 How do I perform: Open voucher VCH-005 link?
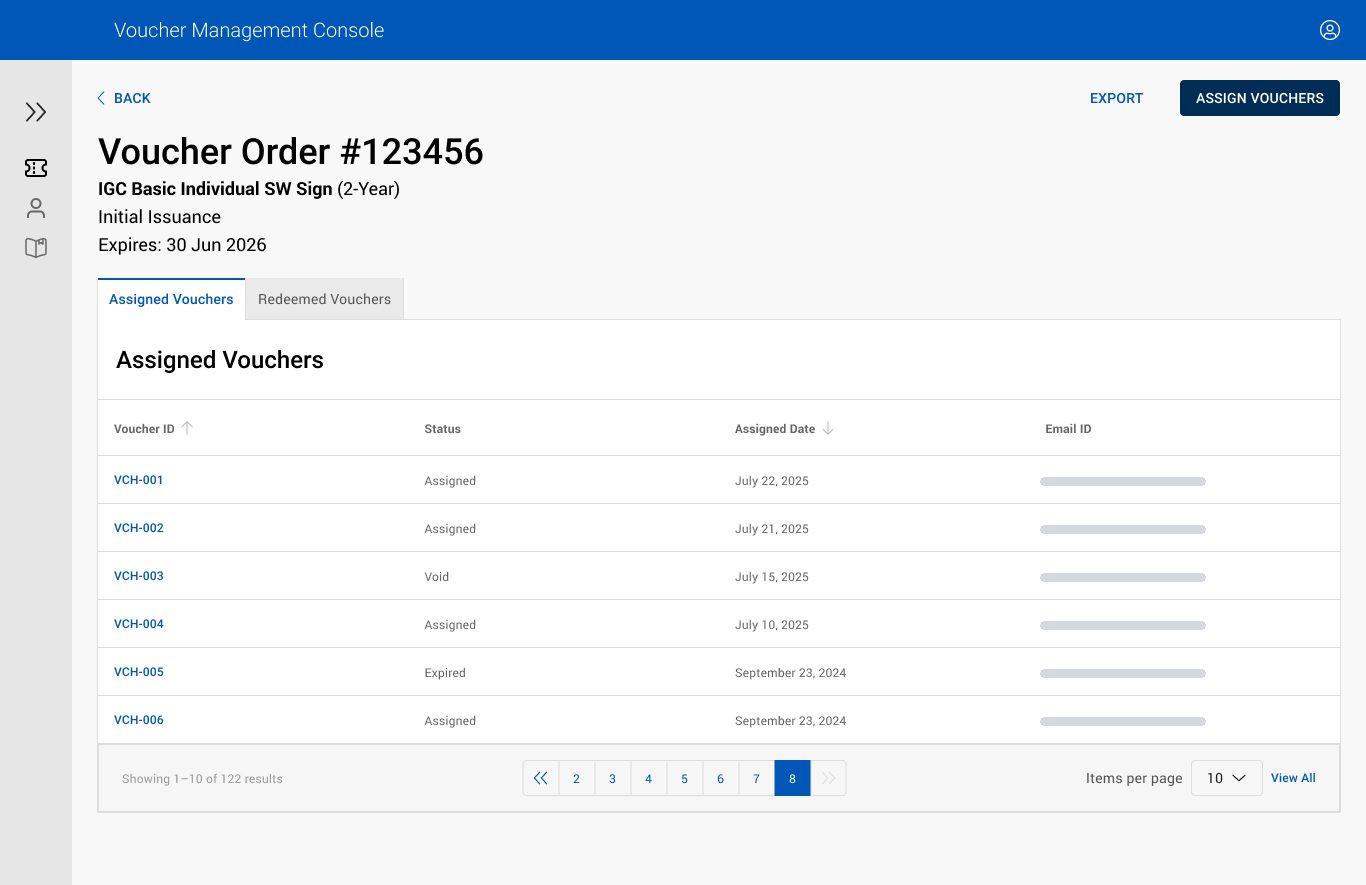pyautogui.click(x=139, y=672)
